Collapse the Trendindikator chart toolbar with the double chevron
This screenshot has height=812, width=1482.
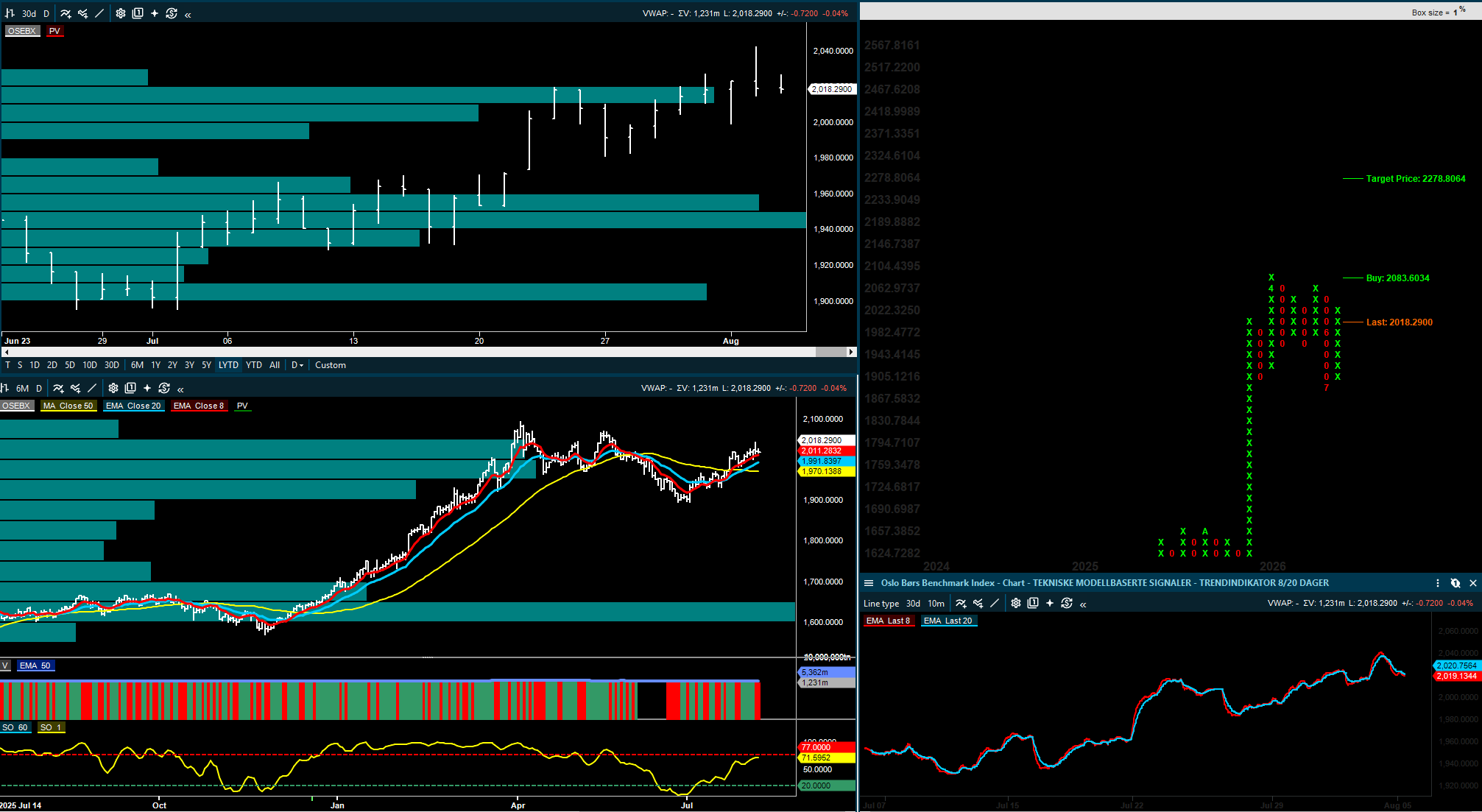[x=1083, y=604]
